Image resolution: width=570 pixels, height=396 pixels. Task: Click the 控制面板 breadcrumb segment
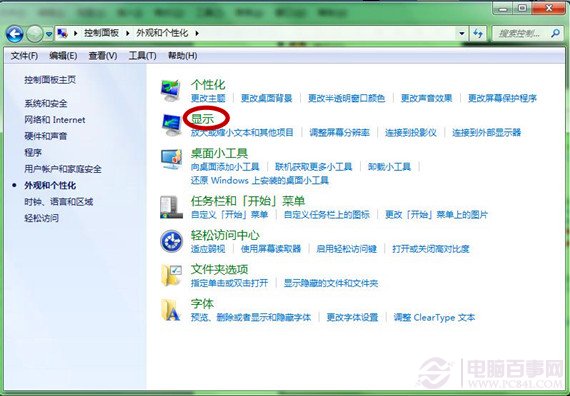[102, 33]
